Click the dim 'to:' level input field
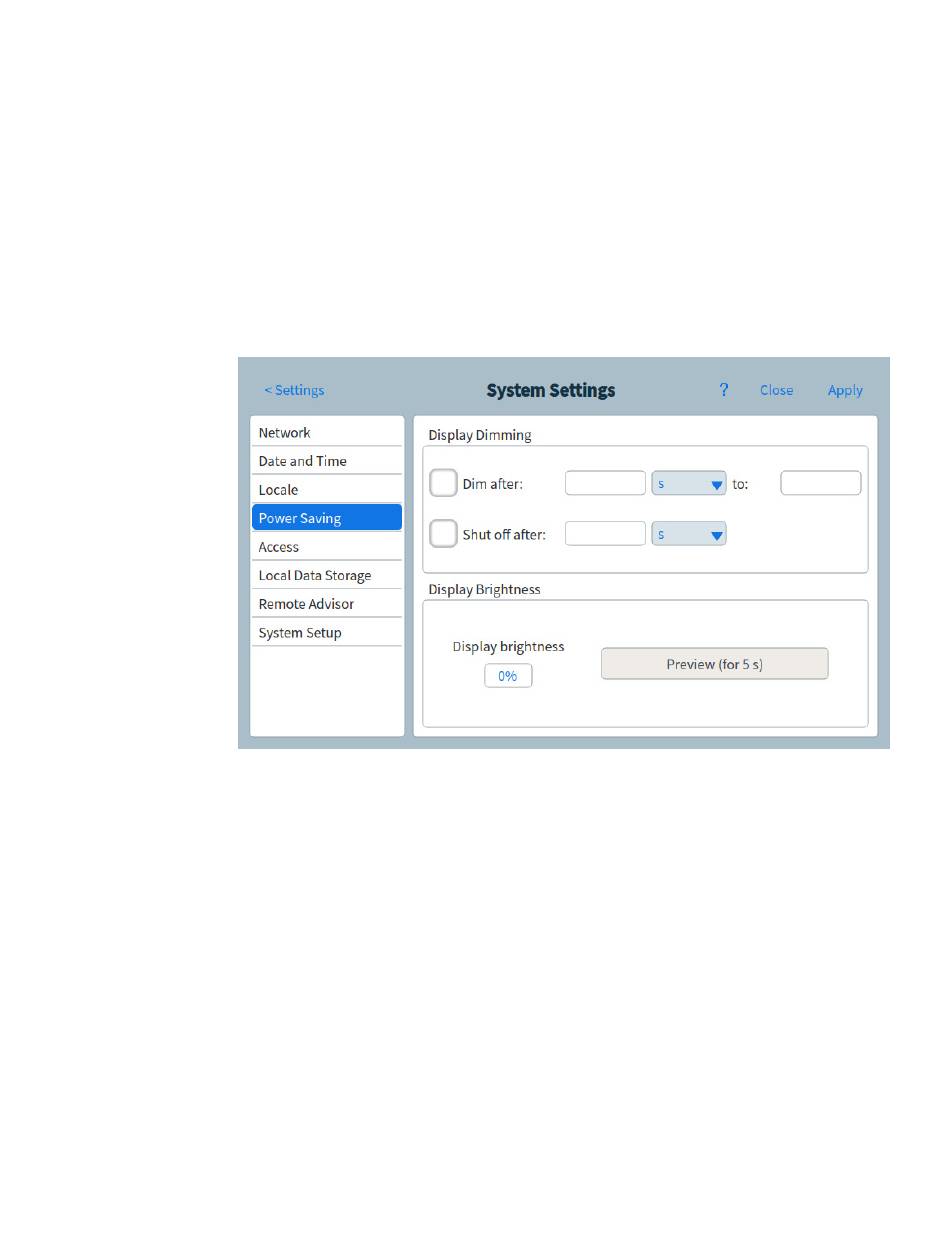 (x=820, y=483)
